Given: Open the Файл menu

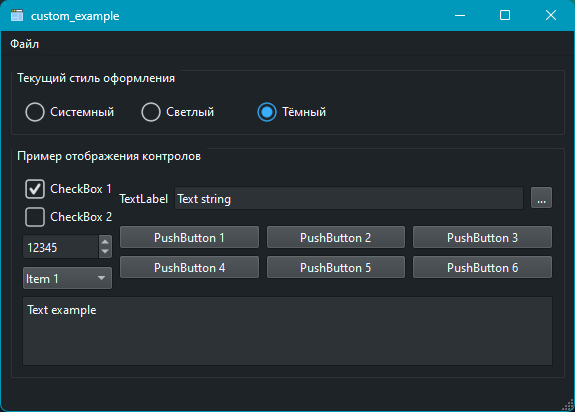Looking at the screenshot, I should click(24, 44).
